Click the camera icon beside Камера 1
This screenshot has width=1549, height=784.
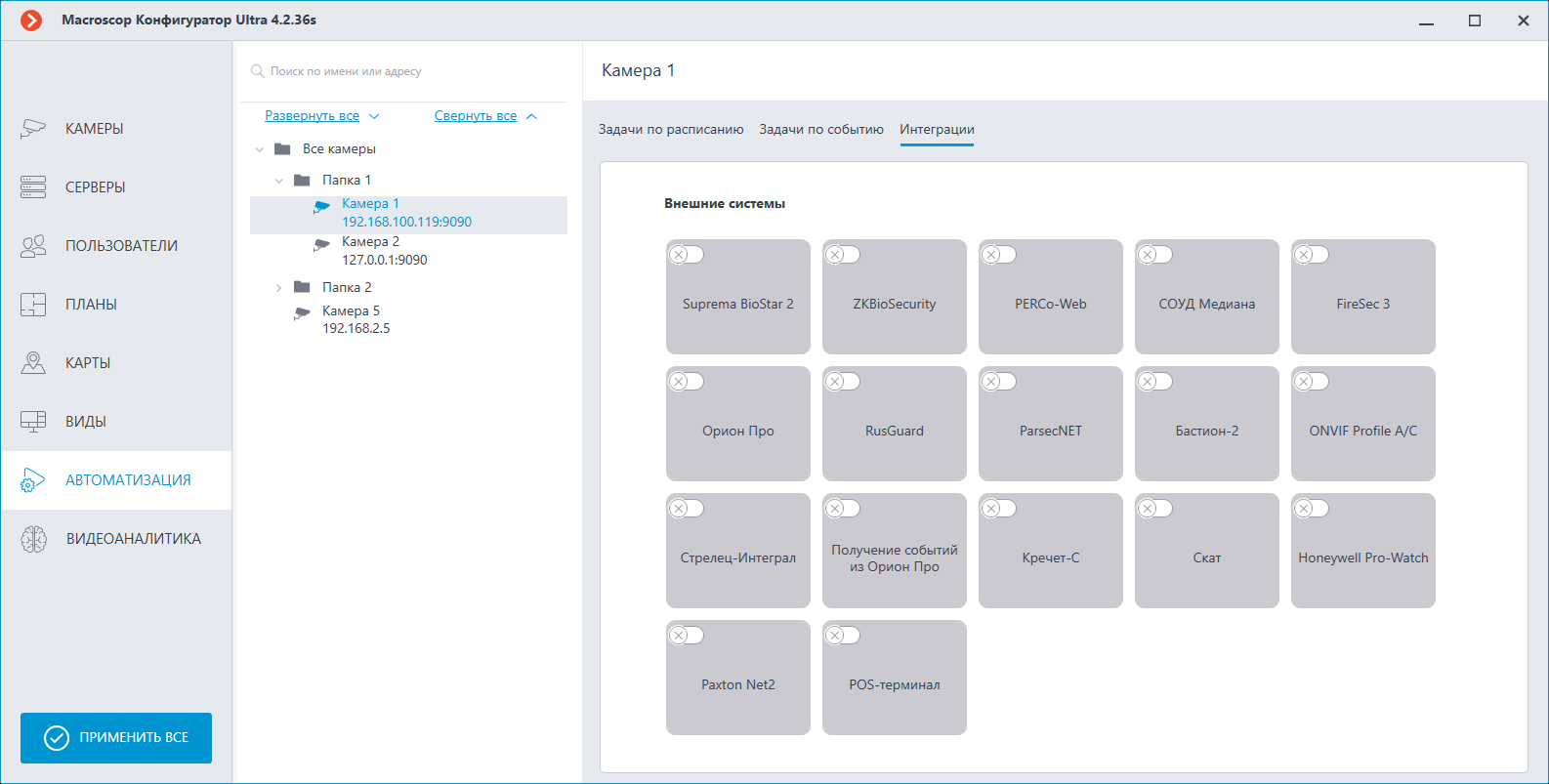click(x=321, y=206)
